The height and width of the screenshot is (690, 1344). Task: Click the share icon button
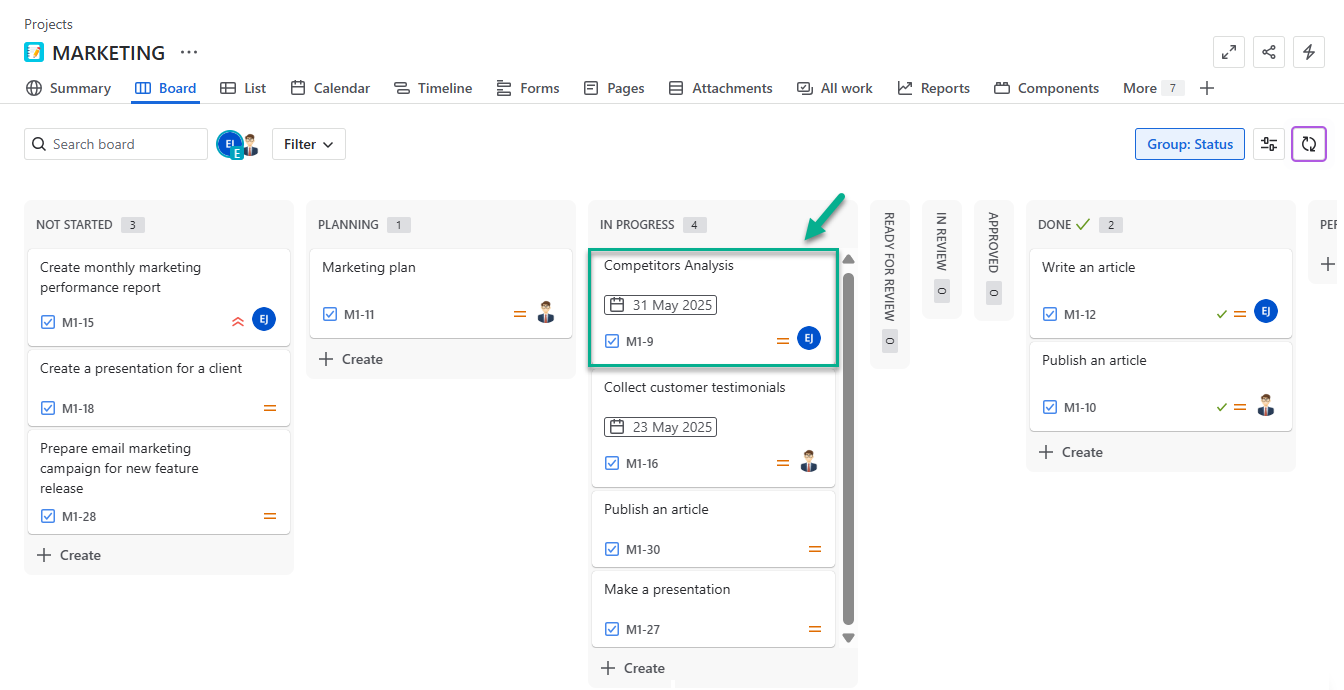pyautogui.click(x=1269, y=52)
